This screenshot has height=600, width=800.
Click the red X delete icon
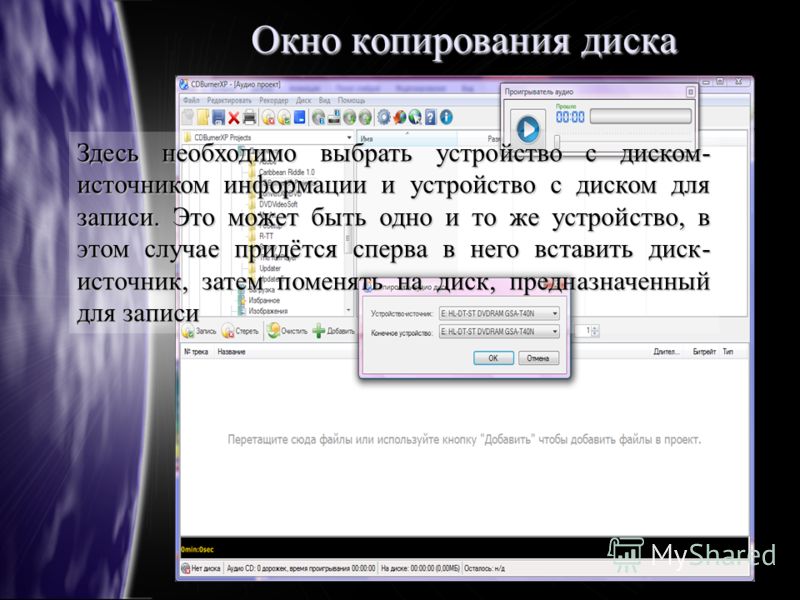click(x=234, y=118)
